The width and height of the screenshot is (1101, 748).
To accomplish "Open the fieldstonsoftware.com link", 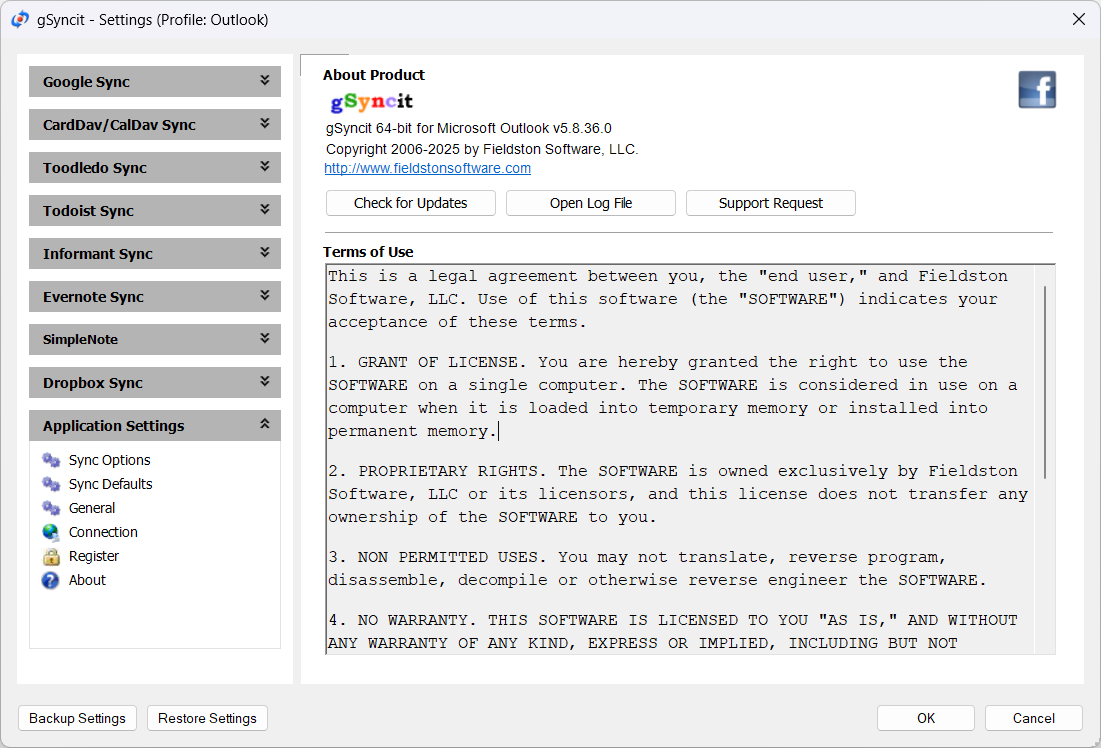I will pyautogui.click(x=428, y=169).
